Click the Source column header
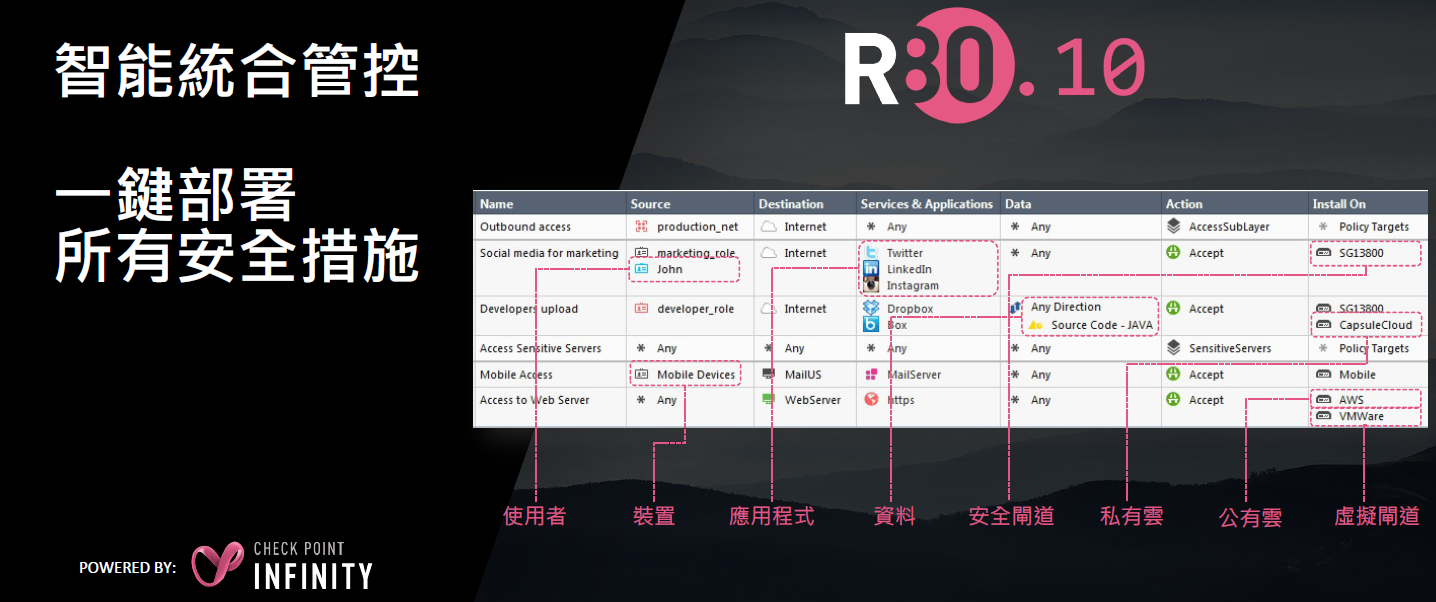1436x602 pixels. [651, 204]
